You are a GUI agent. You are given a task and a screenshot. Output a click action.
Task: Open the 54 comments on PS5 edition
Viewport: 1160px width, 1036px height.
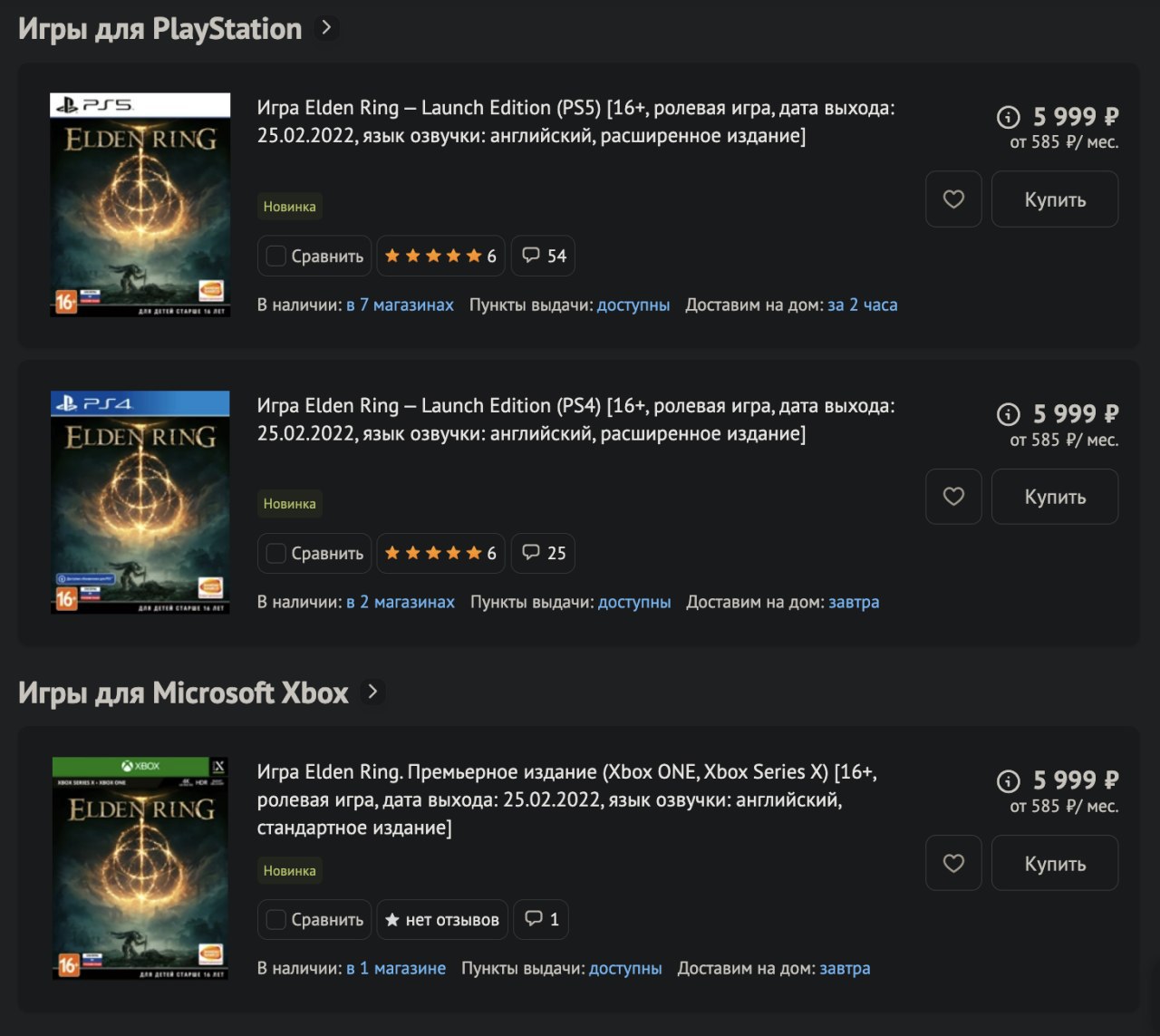544,256
